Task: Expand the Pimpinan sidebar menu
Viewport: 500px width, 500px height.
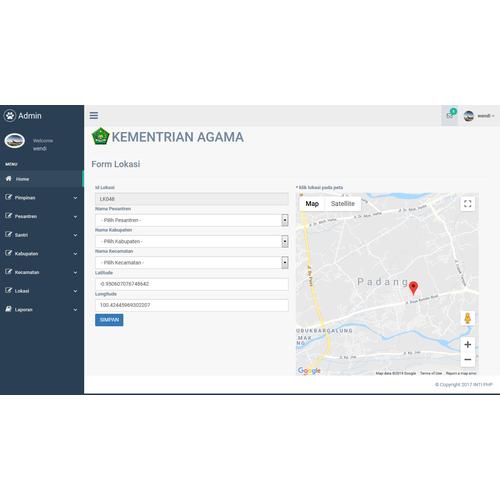Action: click(42, 198)
